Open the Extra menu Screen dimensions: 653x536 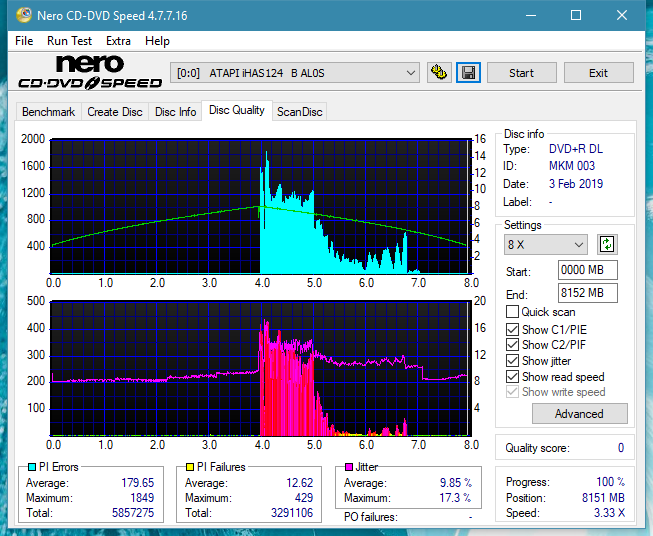118,41
